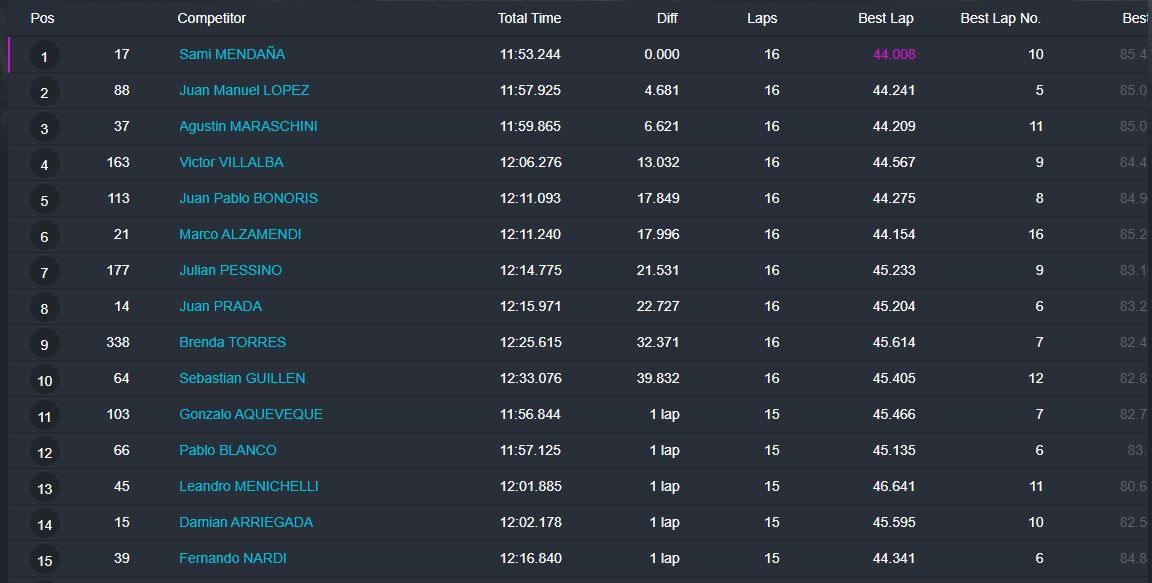The width and height of the screenshot is (1152, 583).
Task: Sort by Total Time column header
Action: click(x=529, y=18)
